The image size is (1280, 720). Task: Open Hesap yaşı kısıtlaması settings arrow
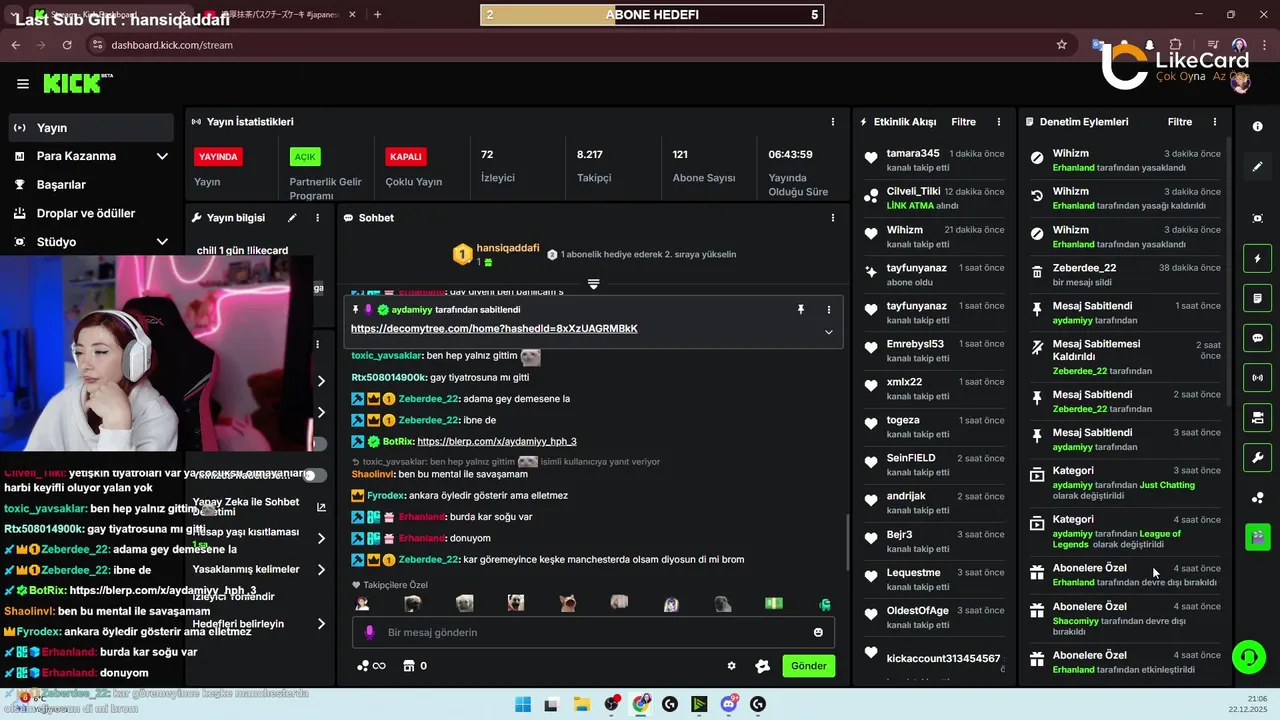(321, 538)
